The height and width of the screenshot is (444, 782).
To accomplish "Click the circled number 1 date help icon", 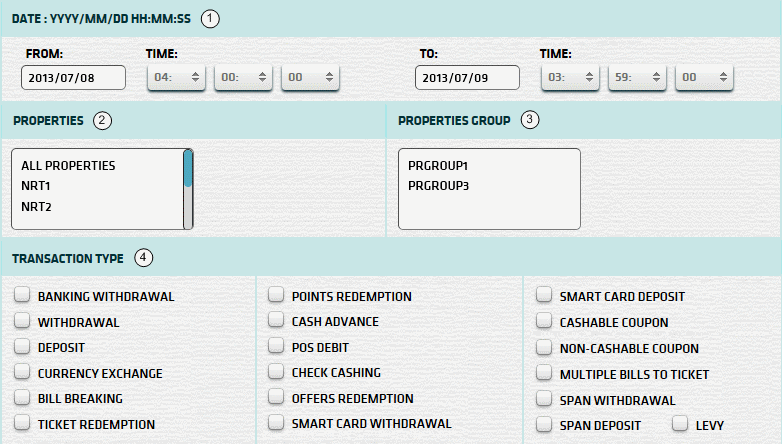I will (x=208, y=18).
